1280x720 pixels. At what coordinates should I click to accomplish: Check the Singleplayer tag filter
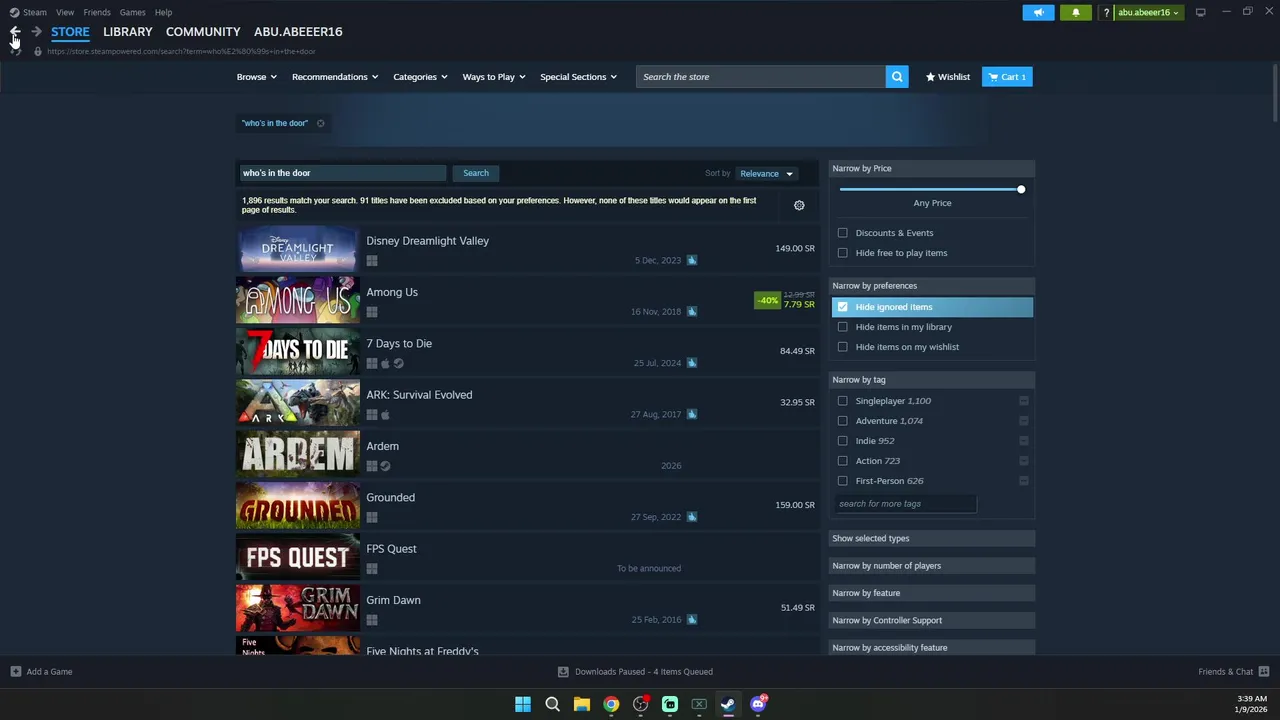point(843,401)
